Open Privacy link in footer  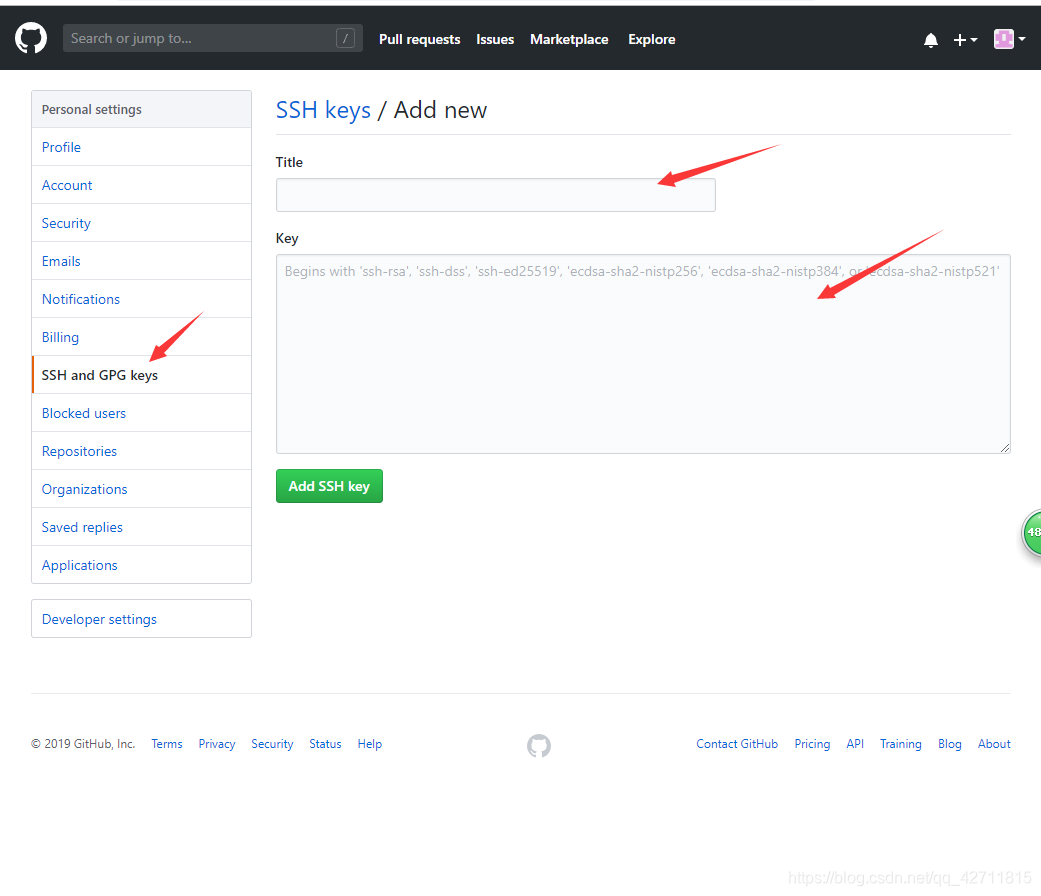(x=216, y=744)
